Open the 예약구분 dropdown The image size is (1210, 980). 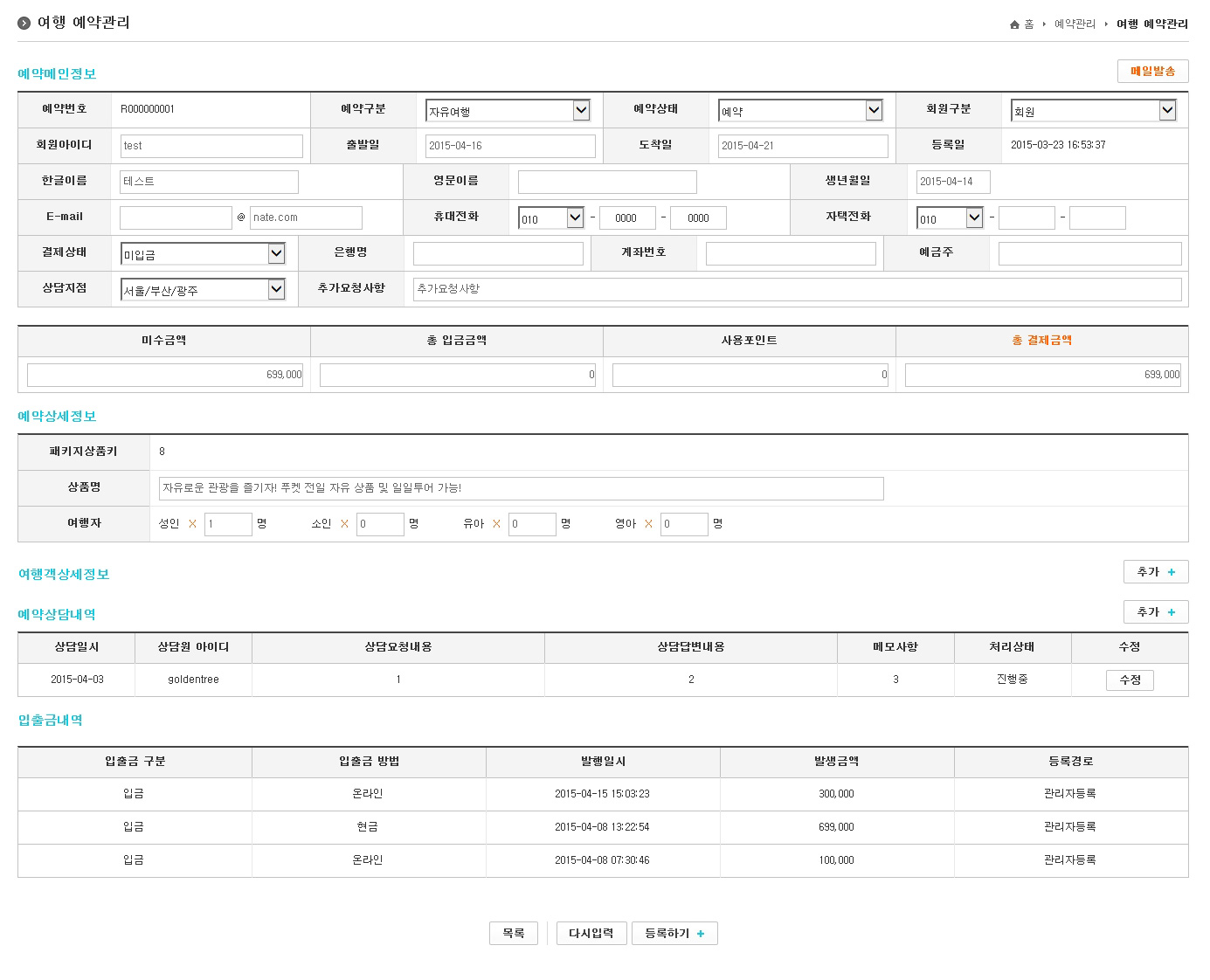pos(508,111)
